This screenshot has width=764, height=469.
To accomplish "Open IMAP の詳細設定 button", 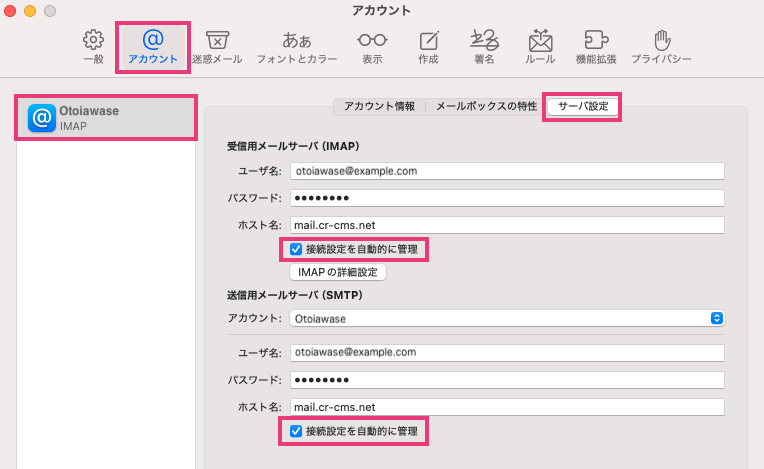I will tap(338, 272).
